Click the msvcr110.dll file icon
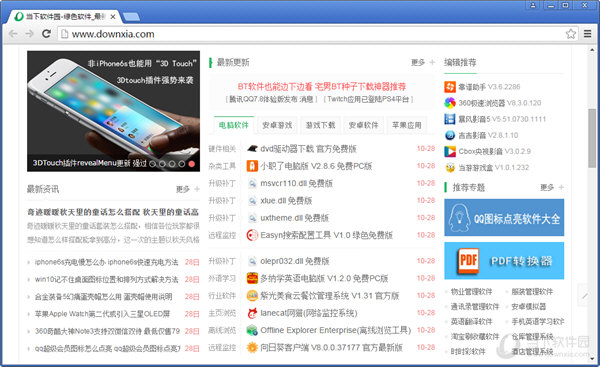 click(x=252, y=183)
